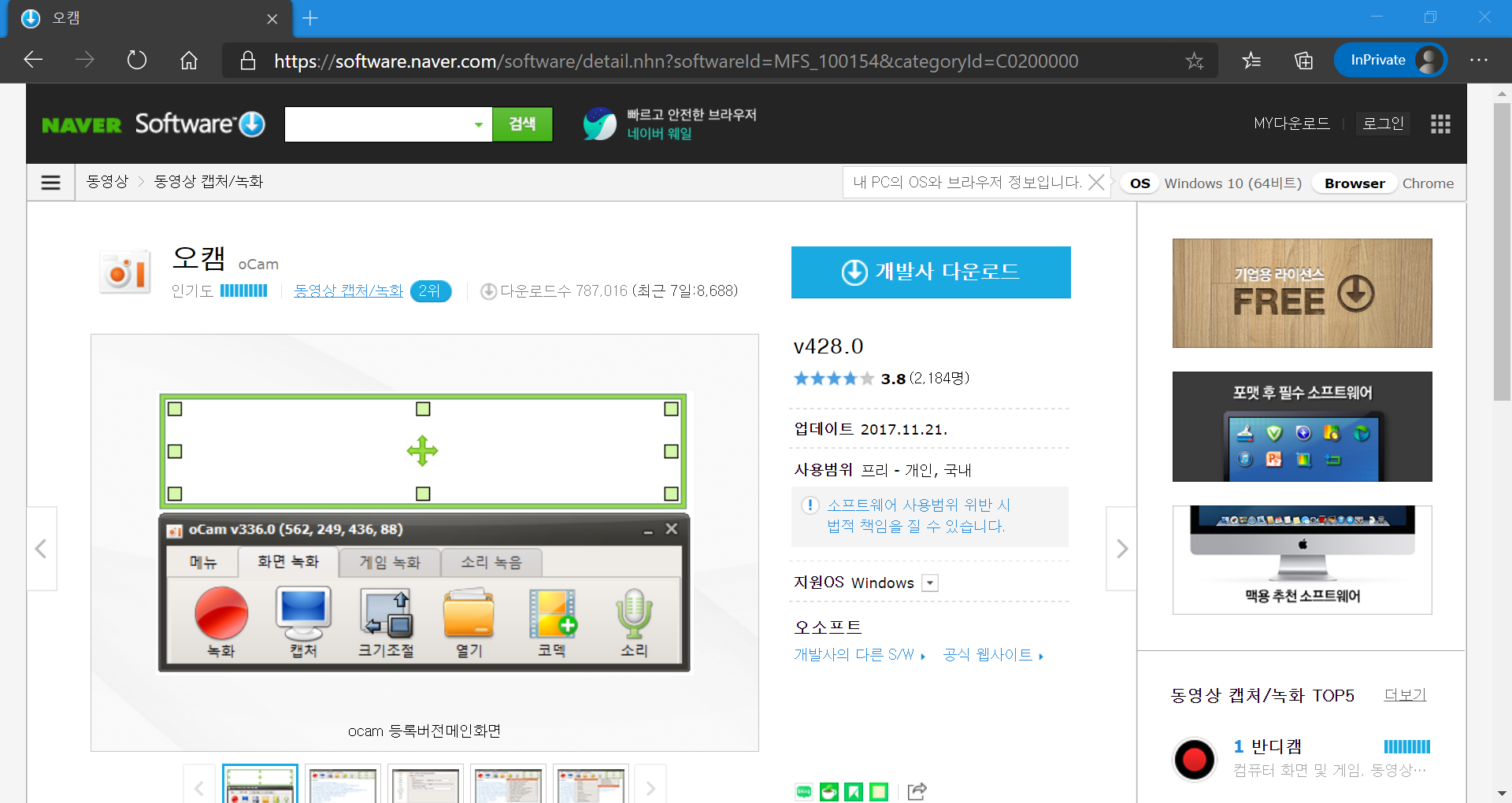Go to the NAVER Software home logo

click(153, 124)
